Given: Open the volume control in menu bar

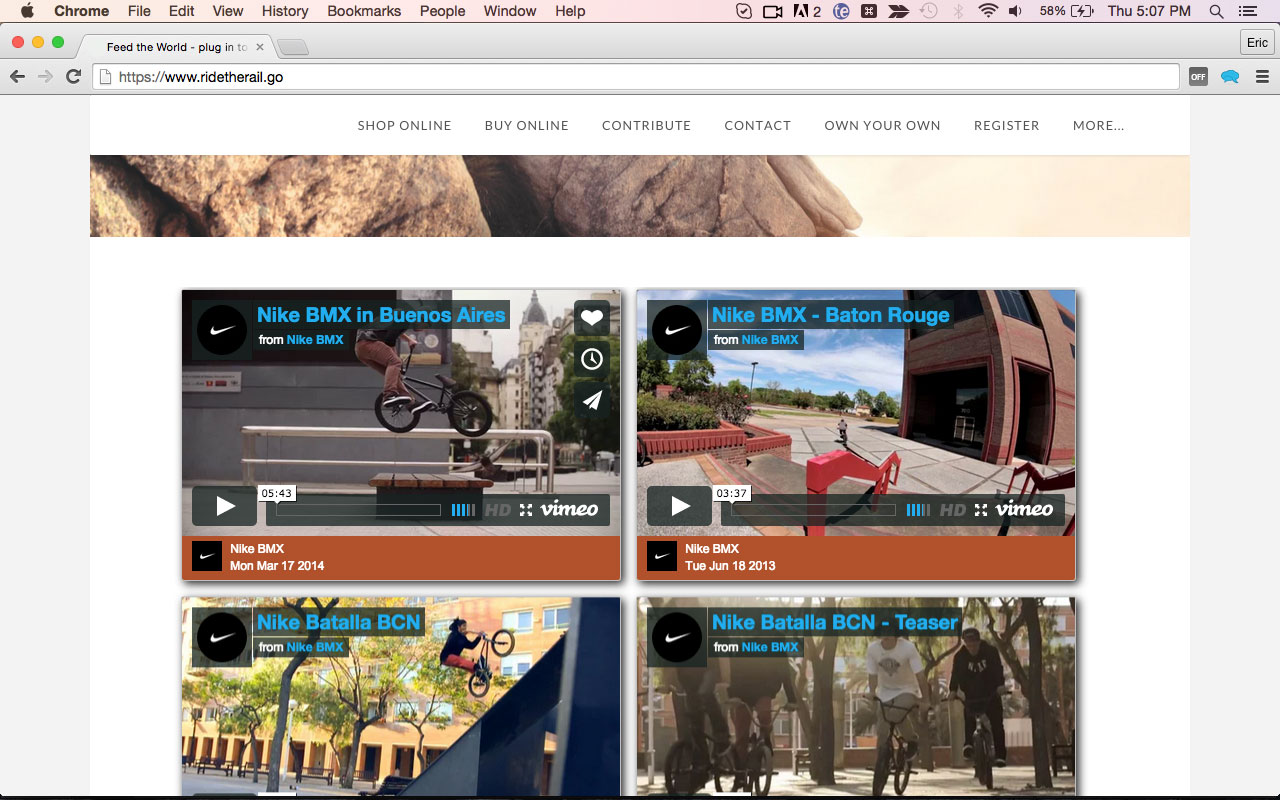Looking at the screenshot, I should pos(1016,11).
